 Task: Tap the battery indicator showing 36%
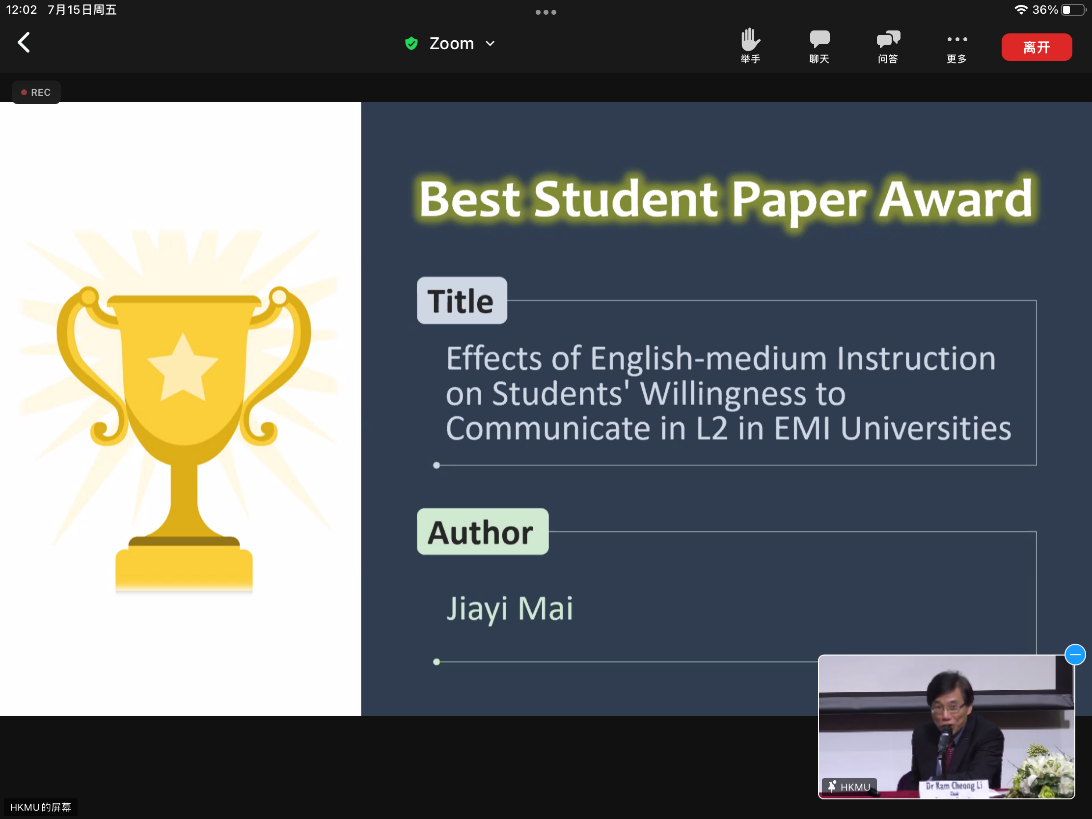click(1072, 10)
